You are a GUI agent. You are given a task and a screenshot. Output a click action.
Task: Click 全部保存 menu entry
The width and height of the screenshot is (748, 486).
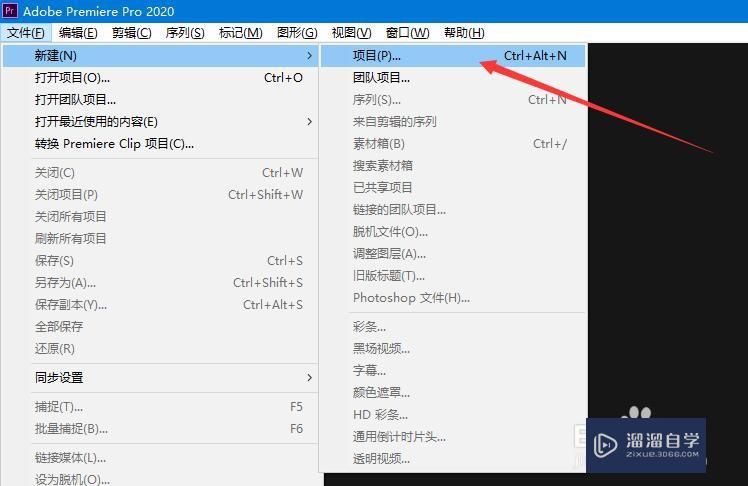(160, 326)
